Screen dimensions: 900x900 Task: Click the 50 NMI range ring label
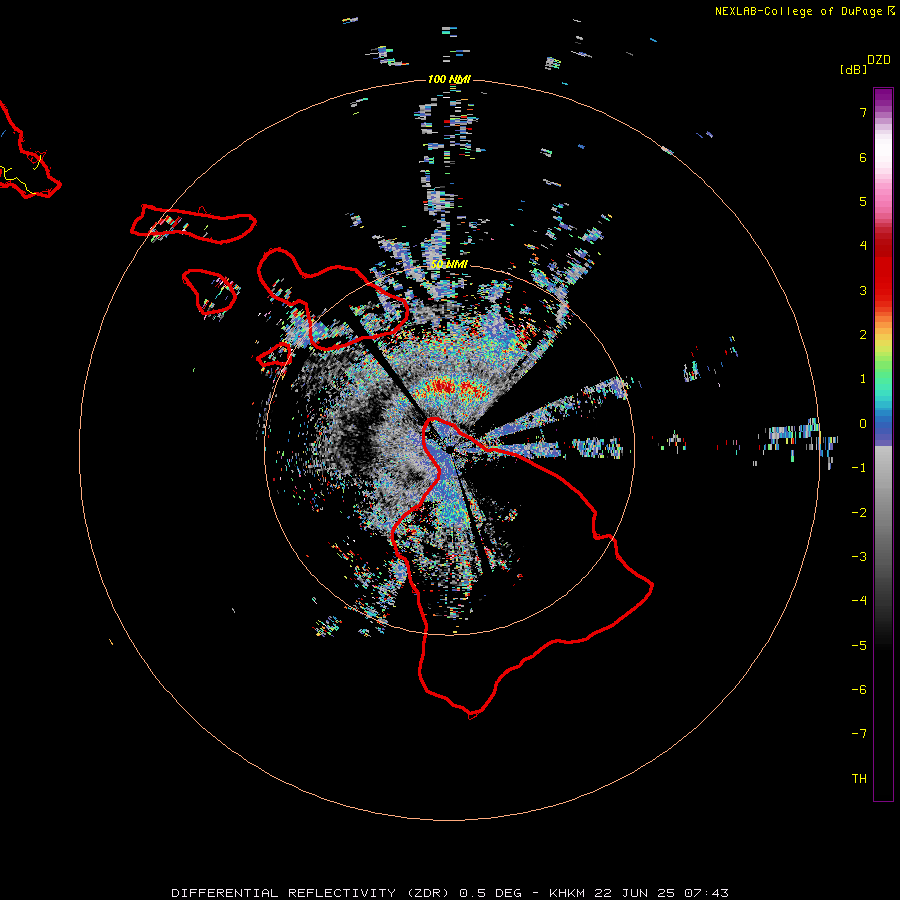point(449,264)
